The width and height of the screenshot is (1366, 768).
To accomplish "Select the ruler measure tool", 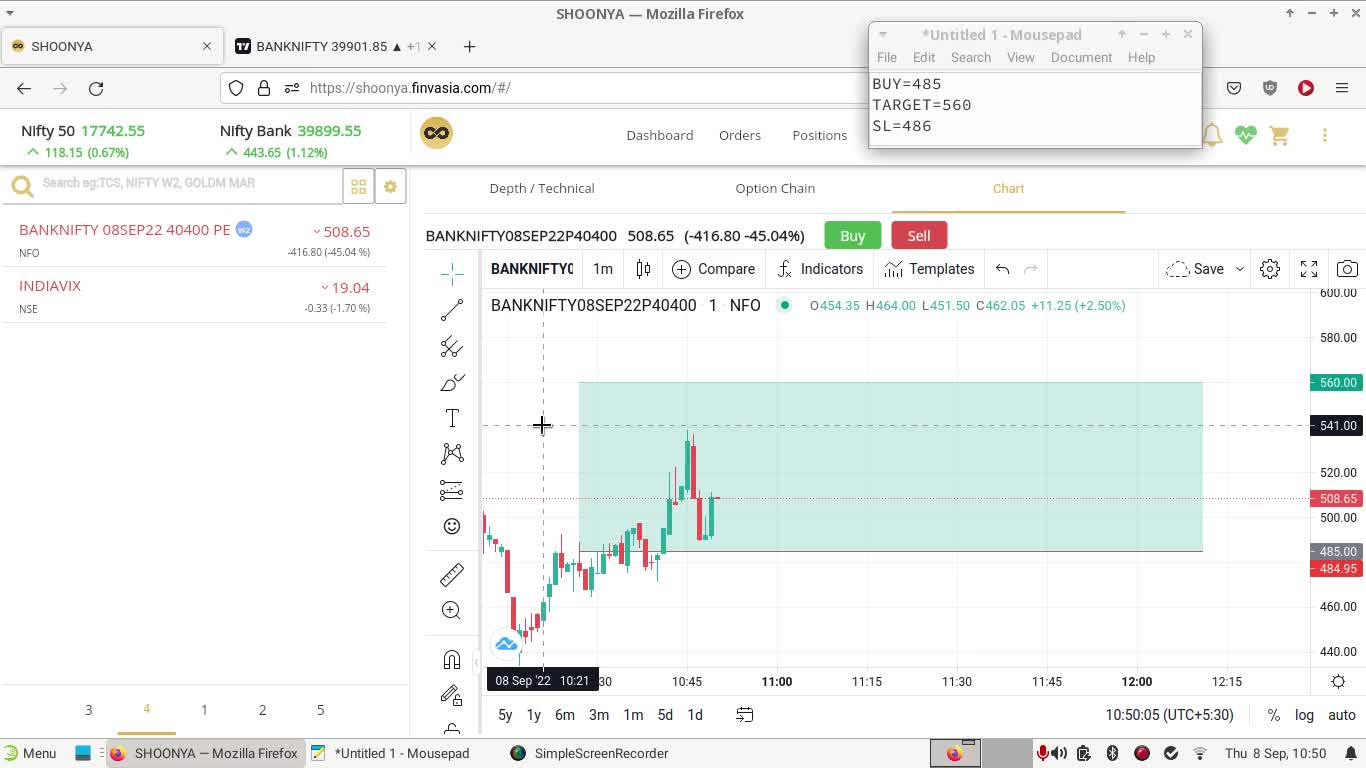I will tap(452, 575).
